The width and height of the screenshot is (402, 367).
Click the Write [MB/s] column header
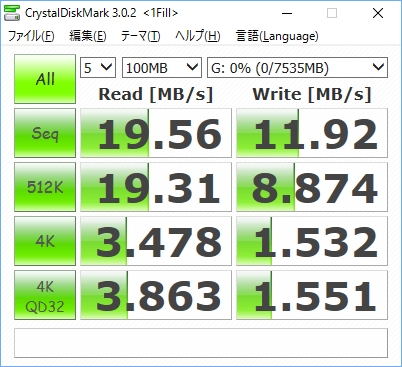coord(312,94)
